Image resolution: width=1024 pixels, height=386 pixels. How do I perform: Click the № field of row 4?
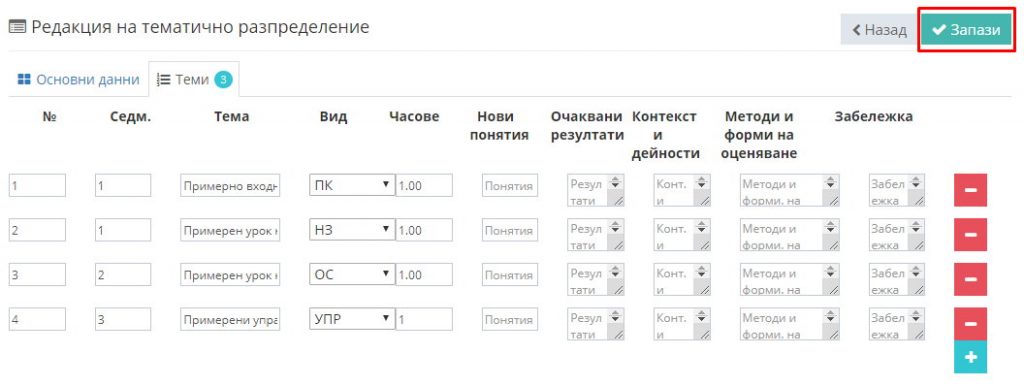point(37,319)
